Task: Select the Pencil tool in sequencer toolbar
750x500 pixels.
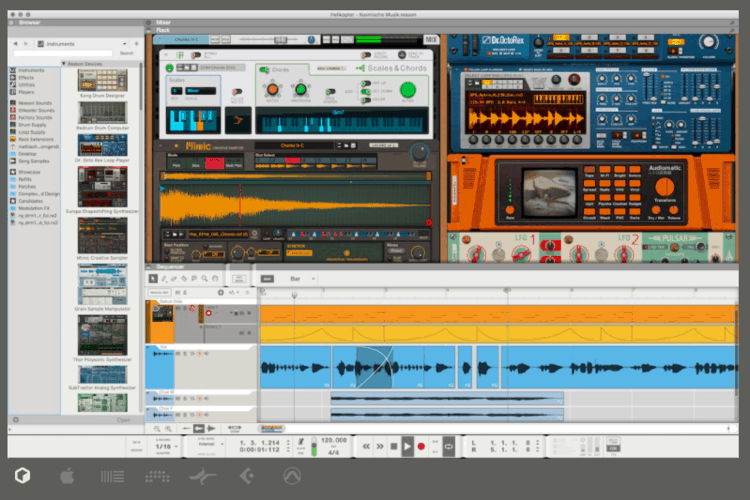Action: pos(164,278)
